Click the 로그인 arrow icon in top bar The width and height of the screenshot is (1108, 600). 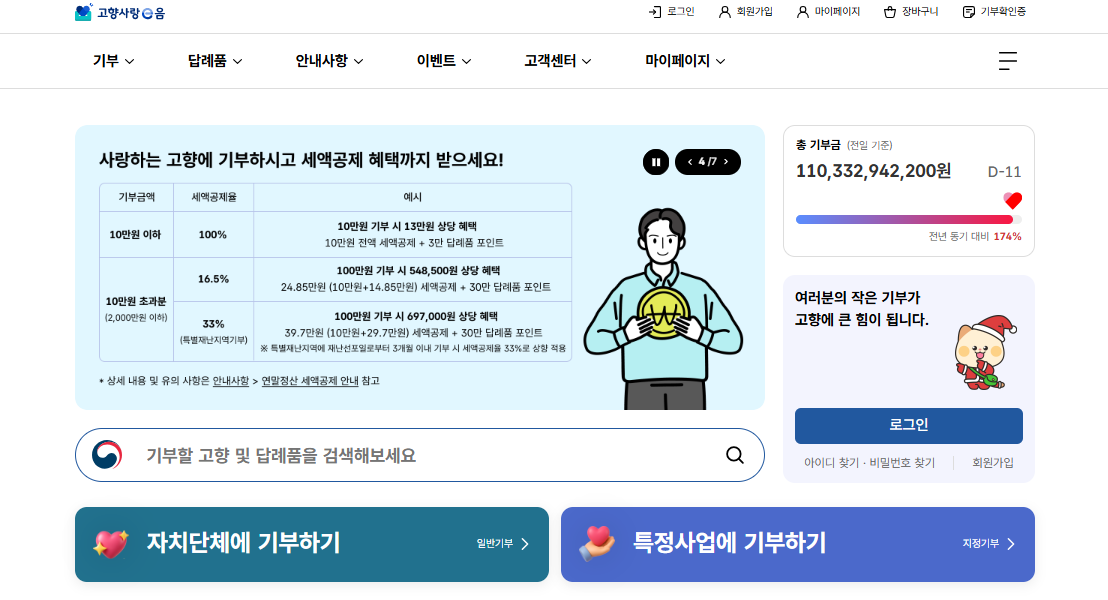[655, 12]
